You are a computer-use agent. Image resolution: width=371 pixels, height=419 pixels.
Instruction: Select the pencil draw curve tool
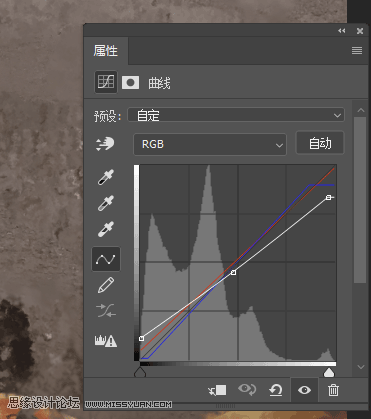click(x=106, y=285)
